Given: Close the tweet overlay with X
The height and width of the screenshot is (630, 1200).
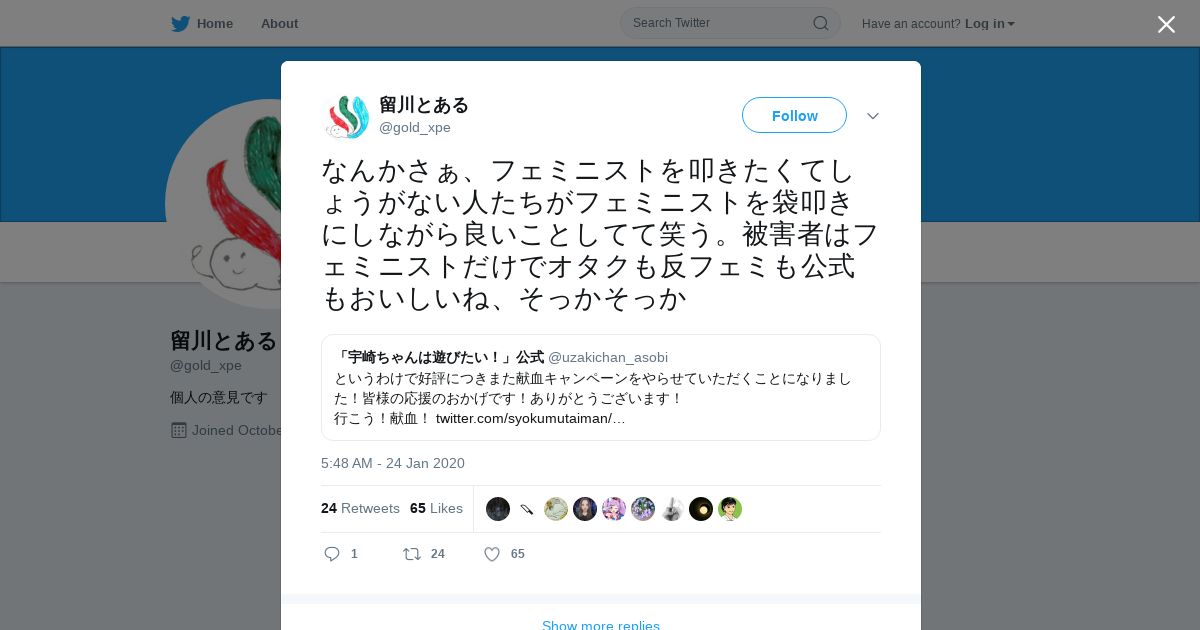Looking at the screenshot, I should [1166, 24].
